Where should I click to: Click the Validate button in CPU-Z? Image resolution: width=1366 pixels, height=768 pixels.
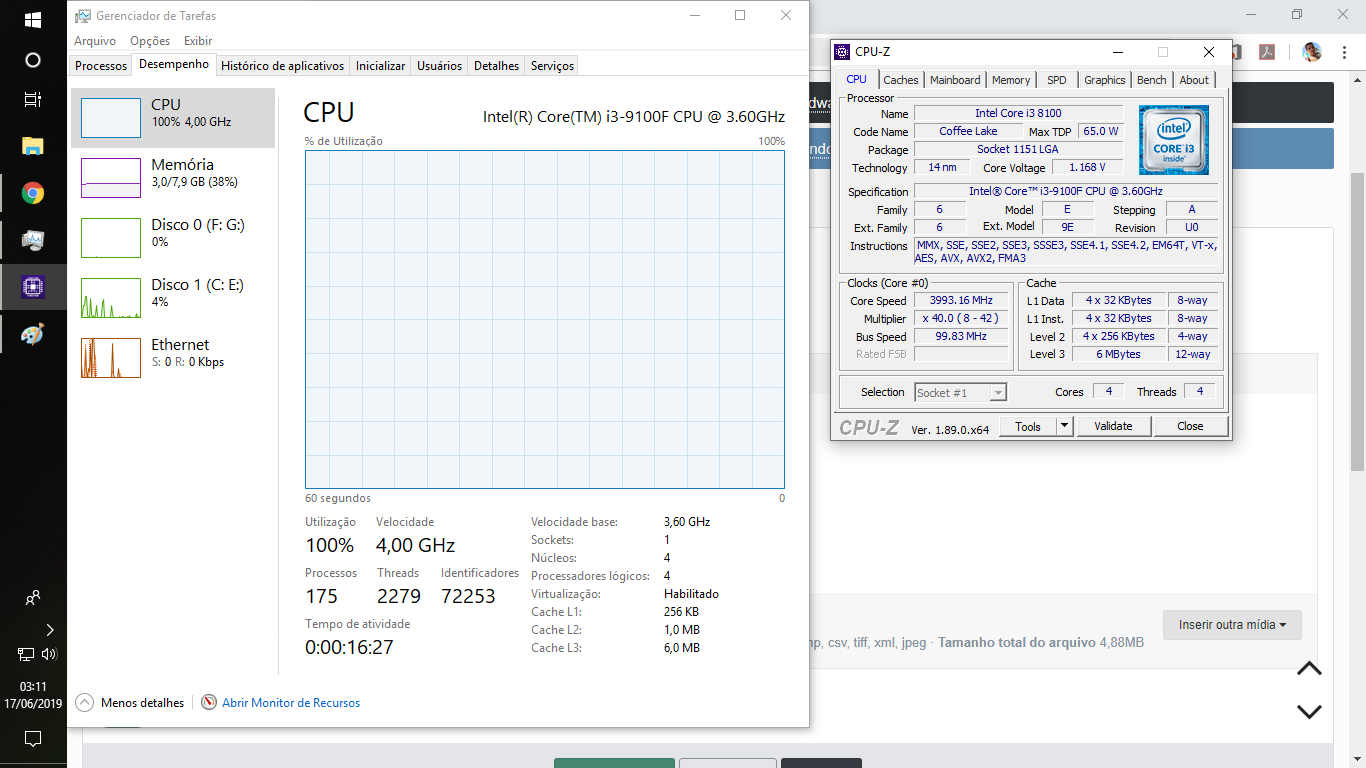click(x=1113, y=426)
